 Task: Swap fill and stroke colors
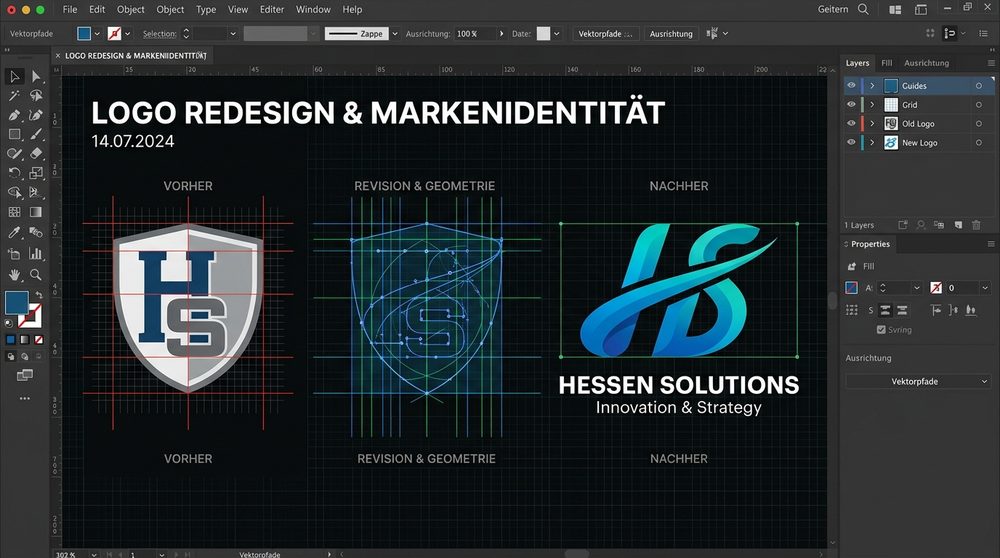point(39,295)
